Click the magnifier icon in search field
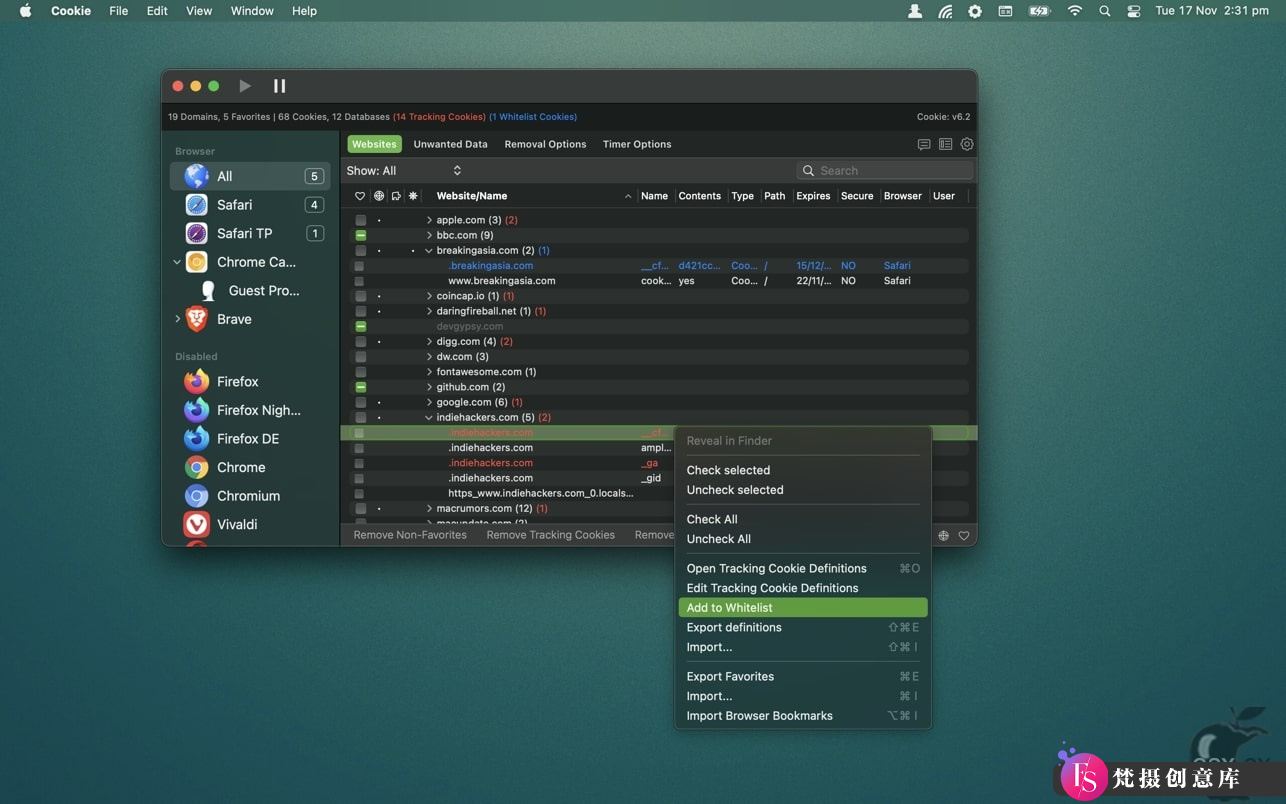The height and width of the screenshot is (804, 1286). [x=808, y=171]
